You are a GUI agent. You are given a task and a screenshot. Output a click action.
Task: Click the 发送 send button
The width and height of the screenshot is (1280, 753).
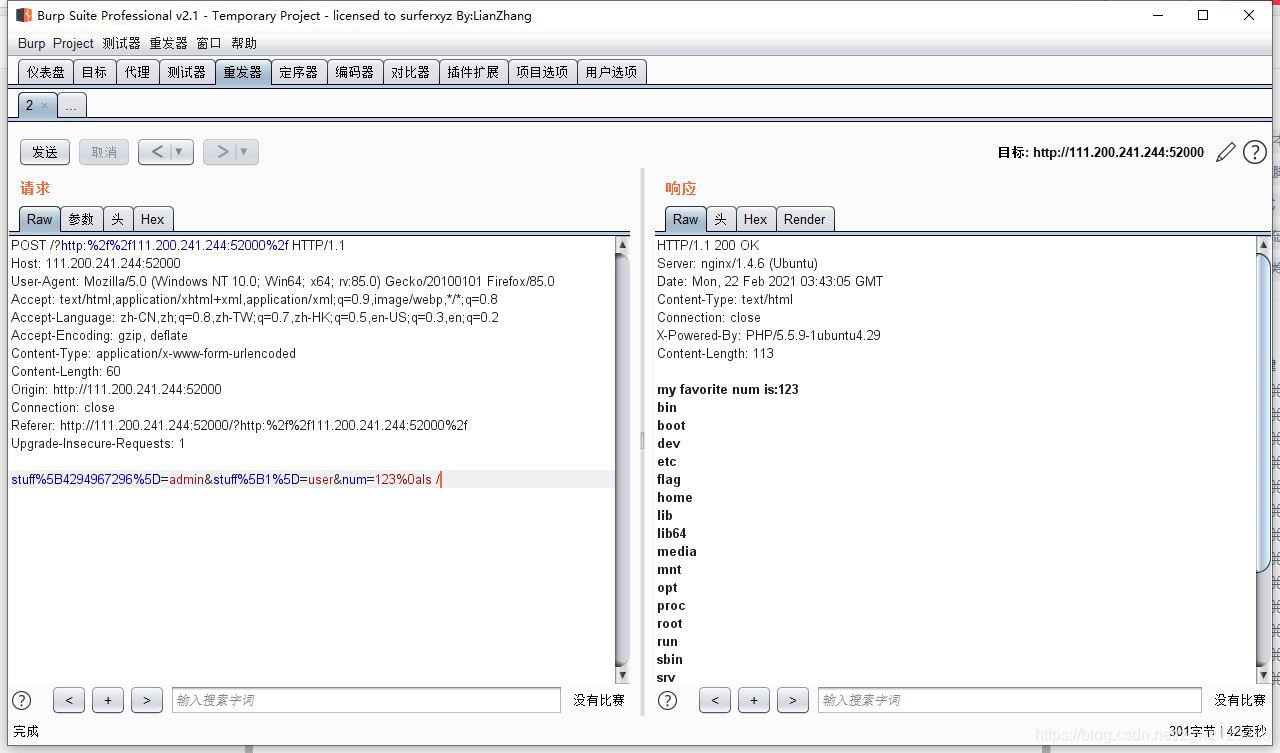pyautogui.click(x=45, y=152)
